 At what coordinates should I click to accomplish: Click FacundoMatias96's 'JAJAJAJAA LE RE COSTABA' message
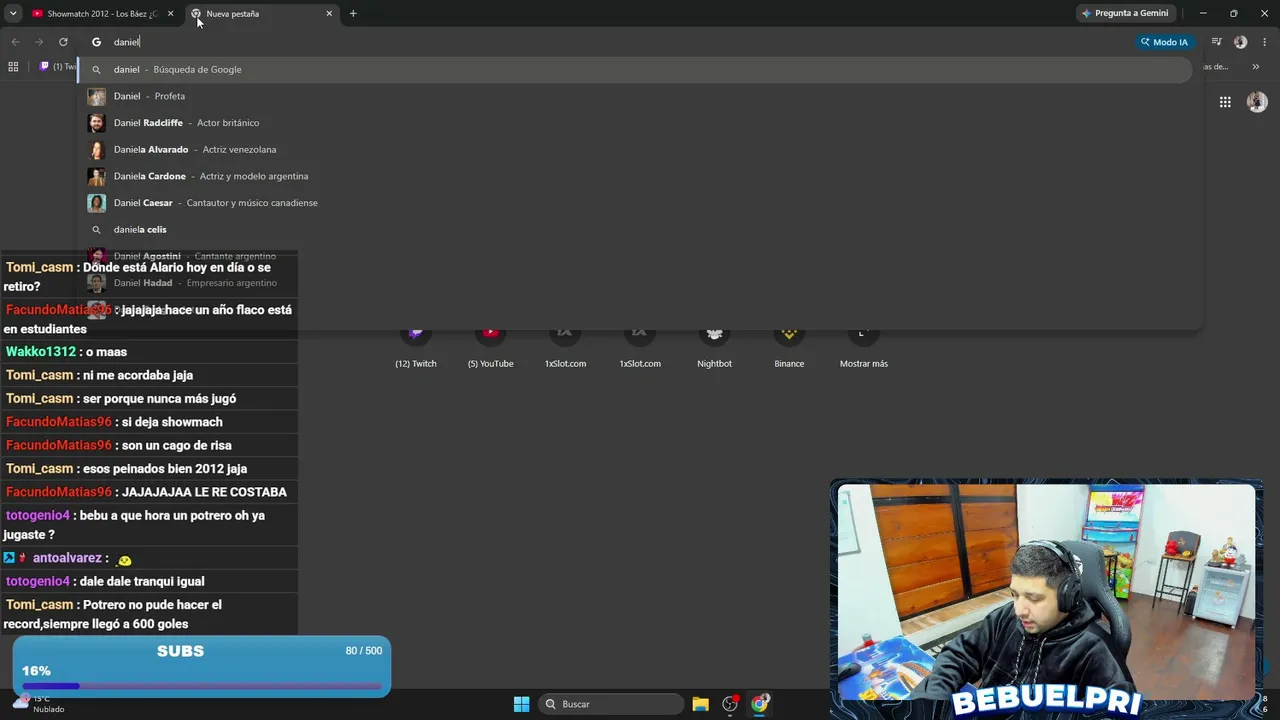[149, 492]
